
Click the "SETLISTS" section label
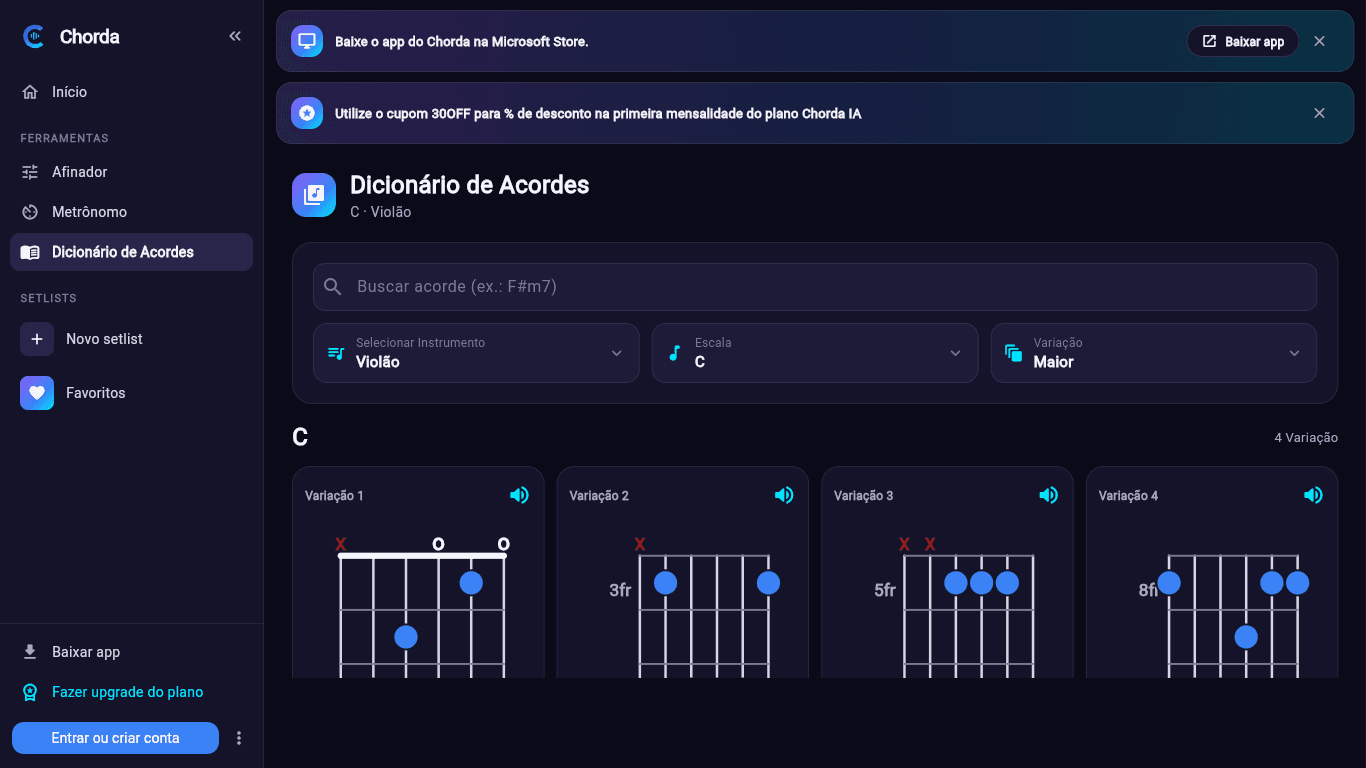(x=48, y=298)
